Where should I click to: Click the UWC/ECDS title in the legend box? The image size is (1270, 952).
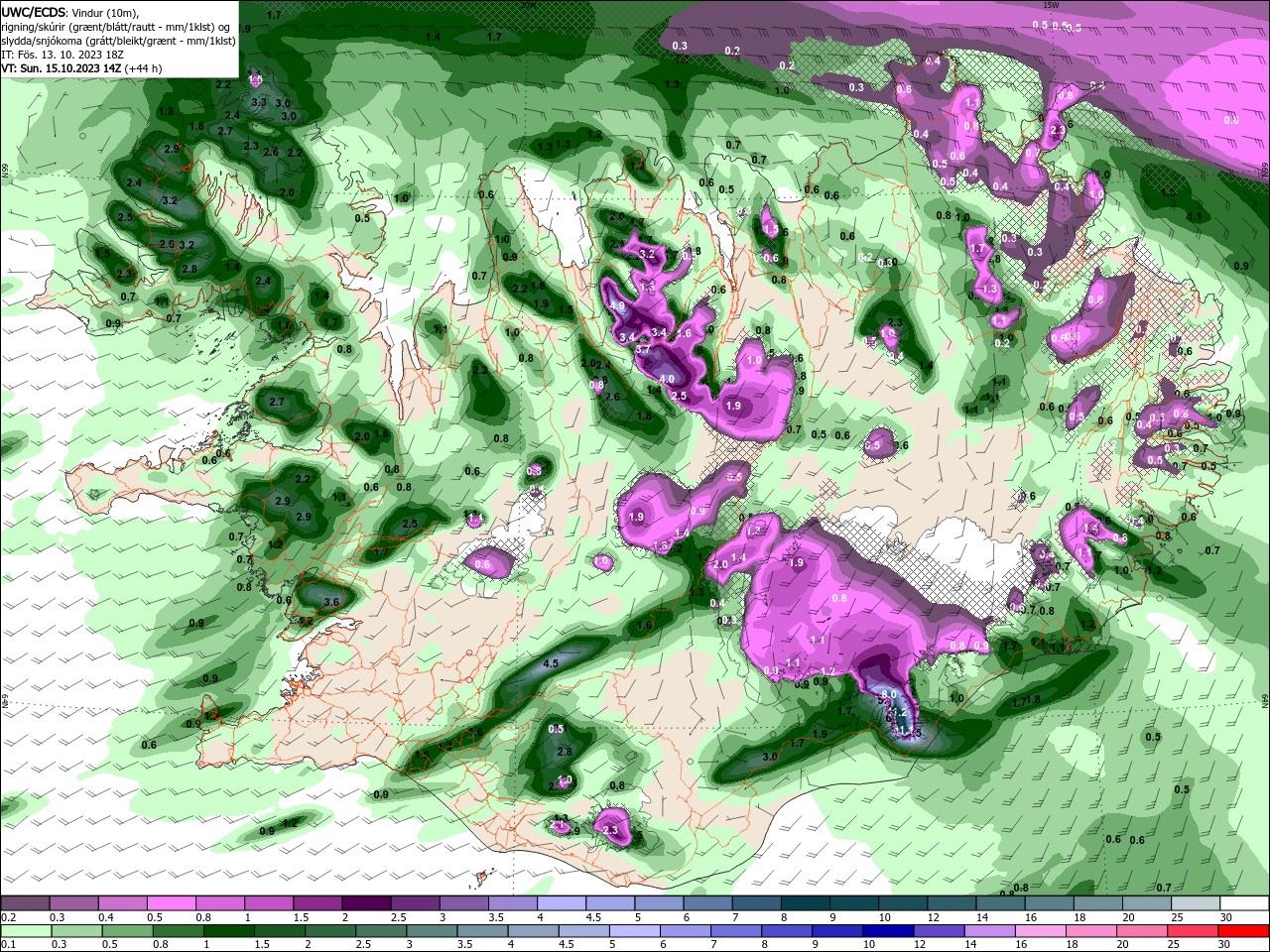(x=34, y=12)
